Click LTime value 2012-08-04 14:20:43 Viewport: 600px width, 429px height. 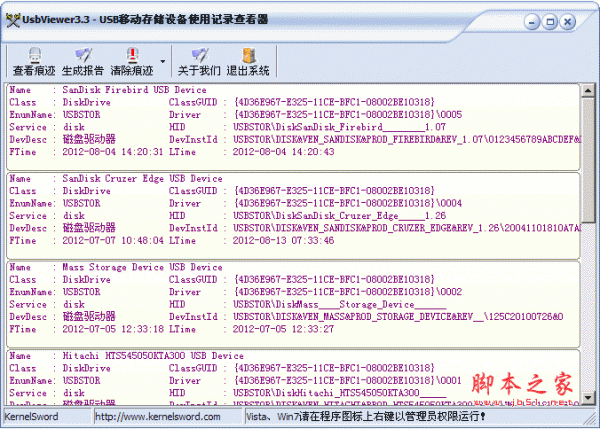click(284, 152)
